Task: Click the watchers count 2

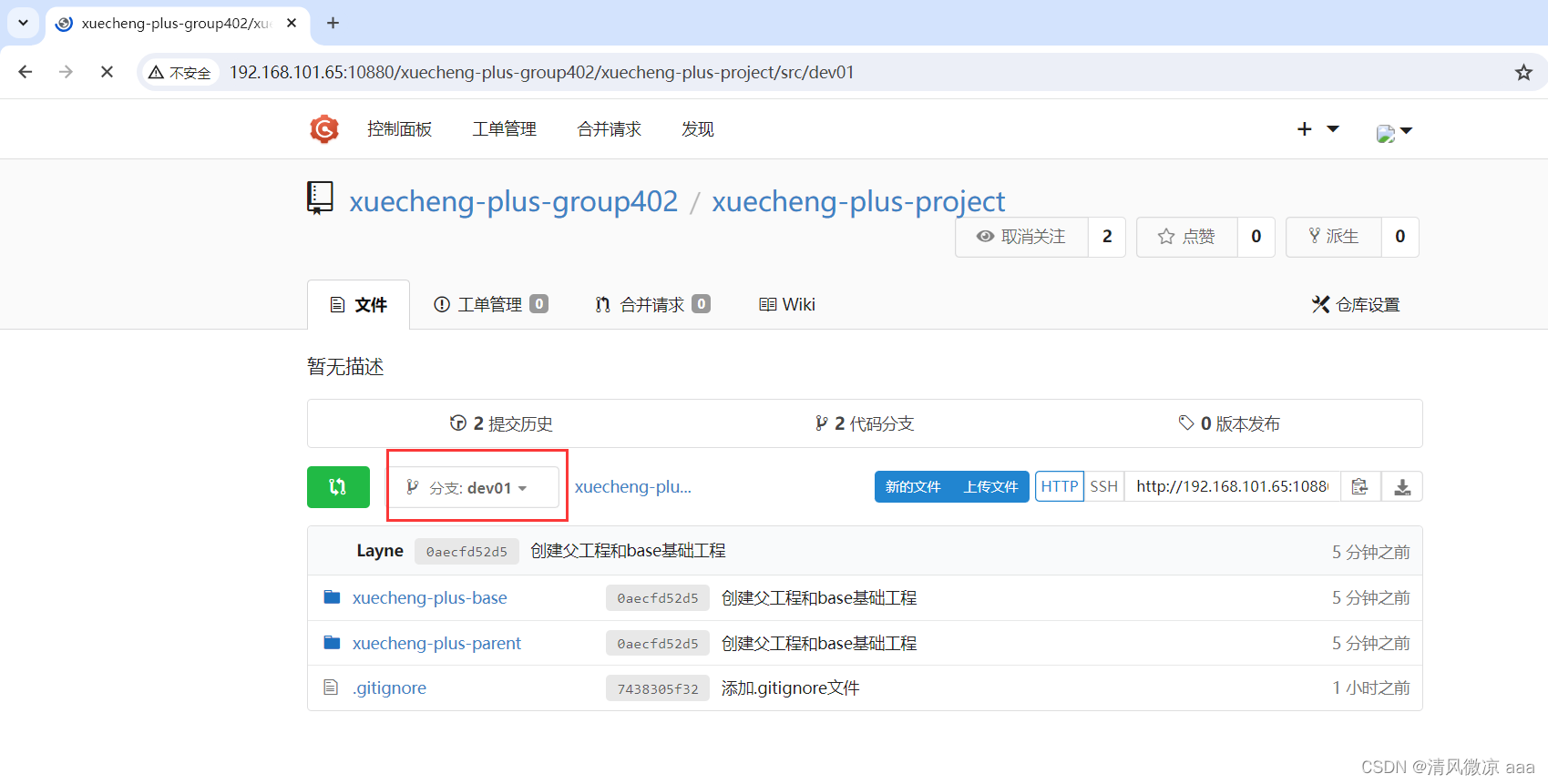Action: coord(1107,237)
